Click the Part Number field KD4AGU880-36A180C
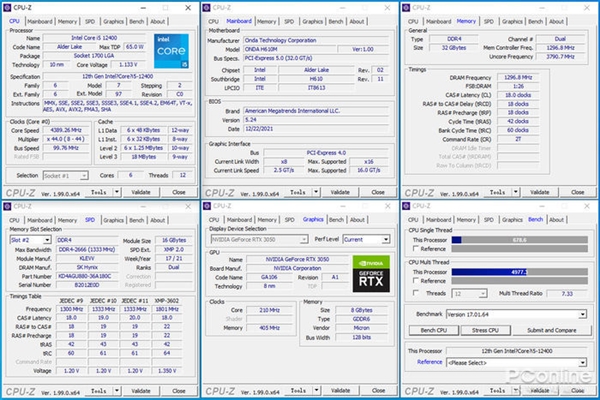This screenshot has height=400, width=600. pos(87,276)
